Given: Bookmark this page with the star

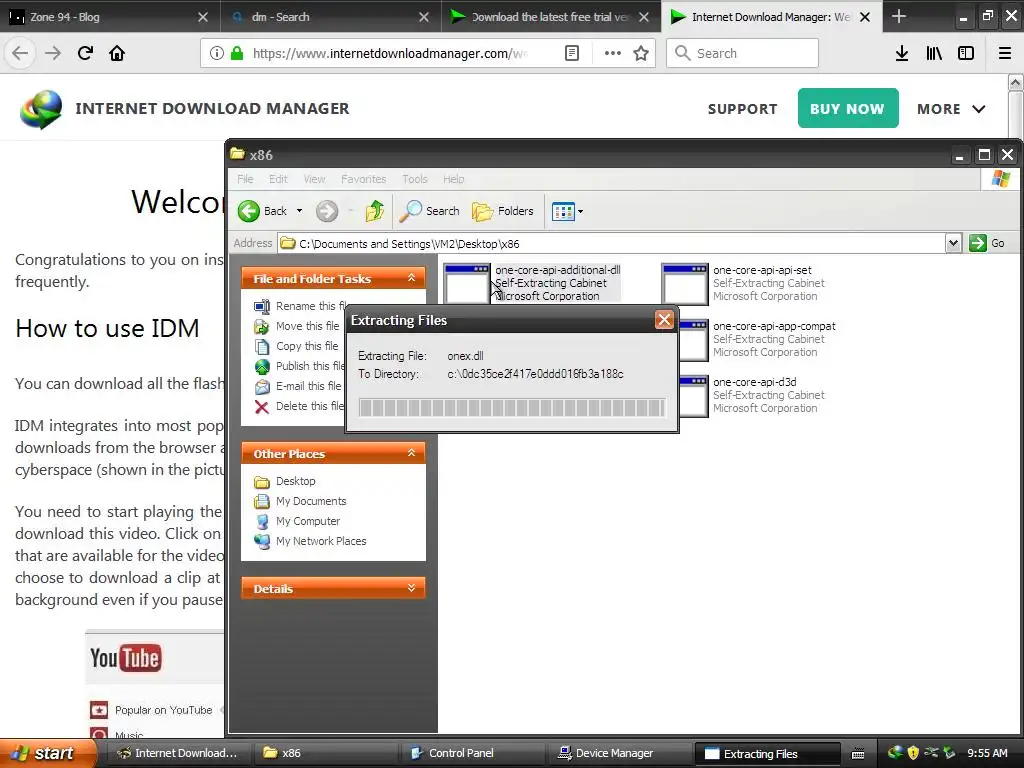Looking at the screenshot, I should pyautogui.click(x=641, y=53).
